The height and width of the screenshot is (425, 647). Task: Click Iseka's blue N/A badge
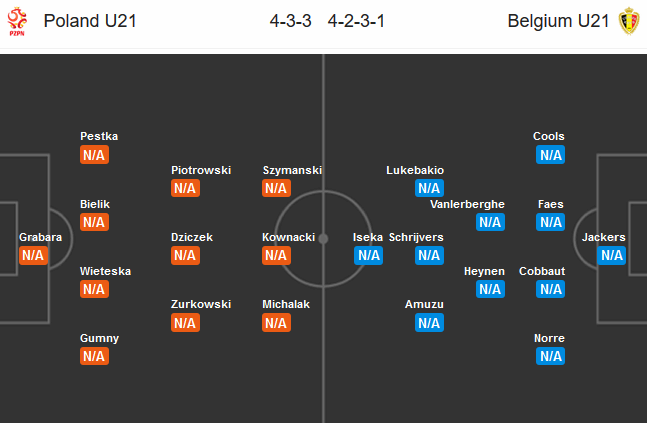(368, 255)
